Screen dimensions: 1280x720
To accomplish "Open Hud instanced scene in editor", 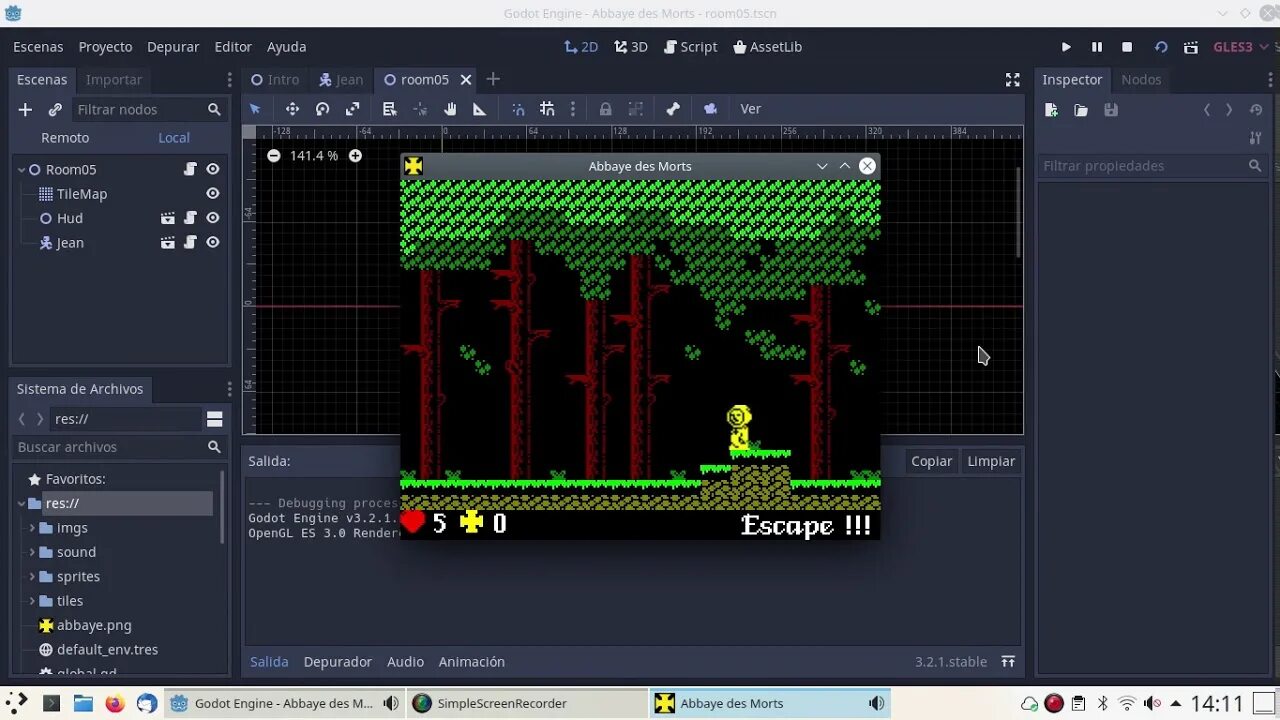I will pos(168,218).
